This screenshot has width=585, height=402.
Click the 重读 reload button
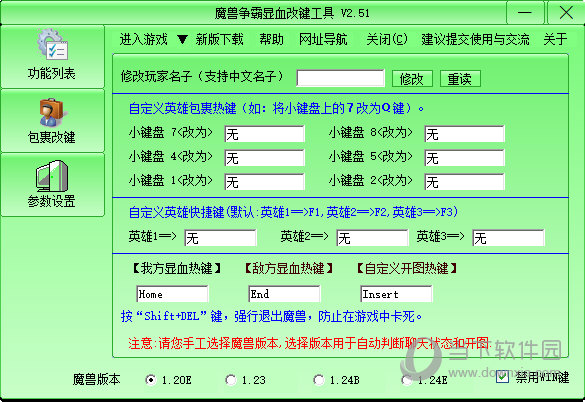(460, 79)
